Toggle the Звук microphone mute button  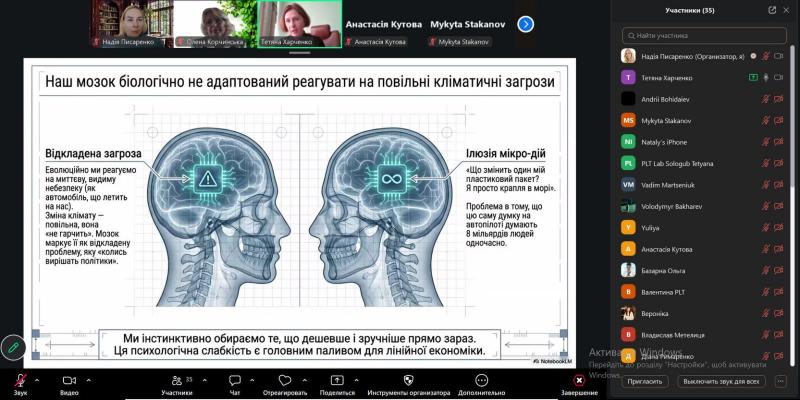[20, 381]
